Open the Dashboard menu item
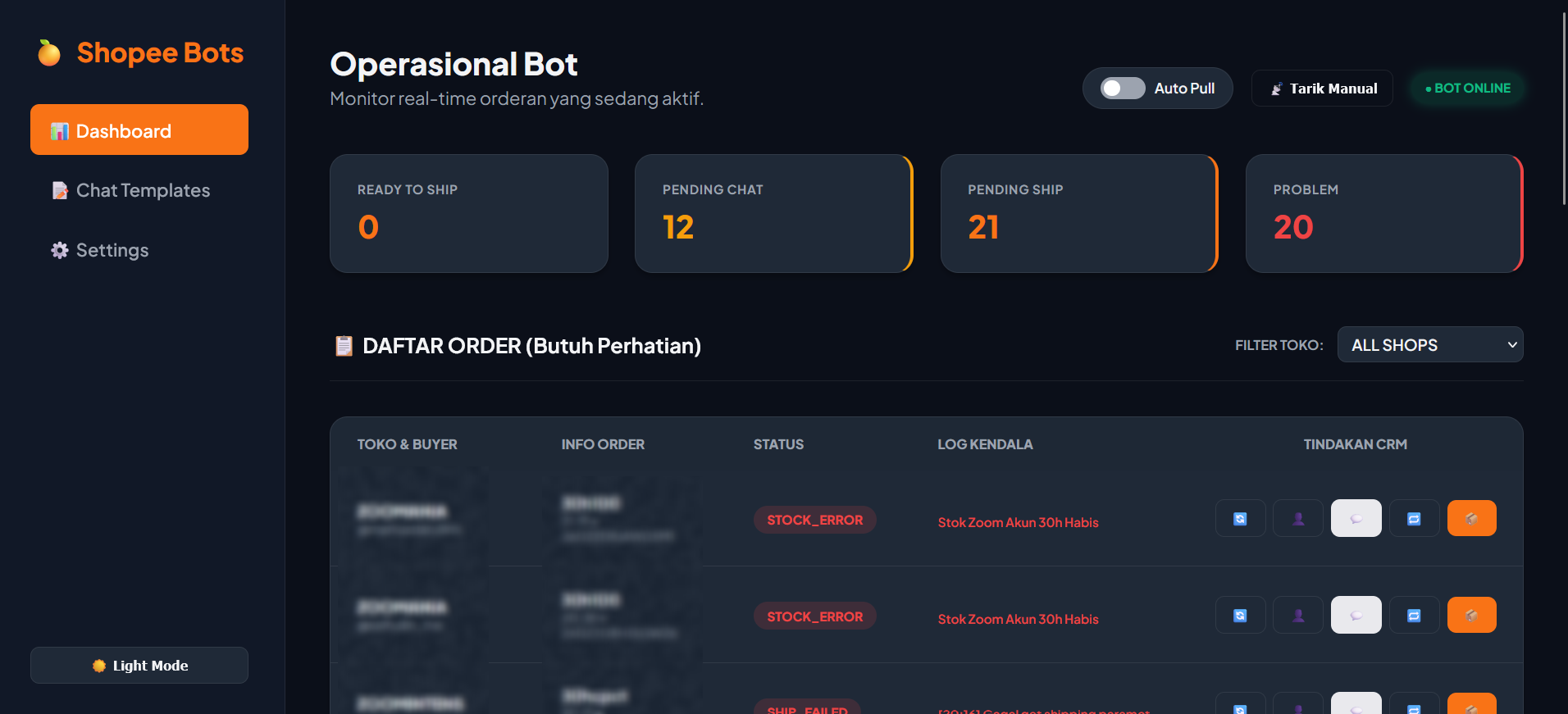The width and height of the screenshot is (1568, 714). point(139,130)
